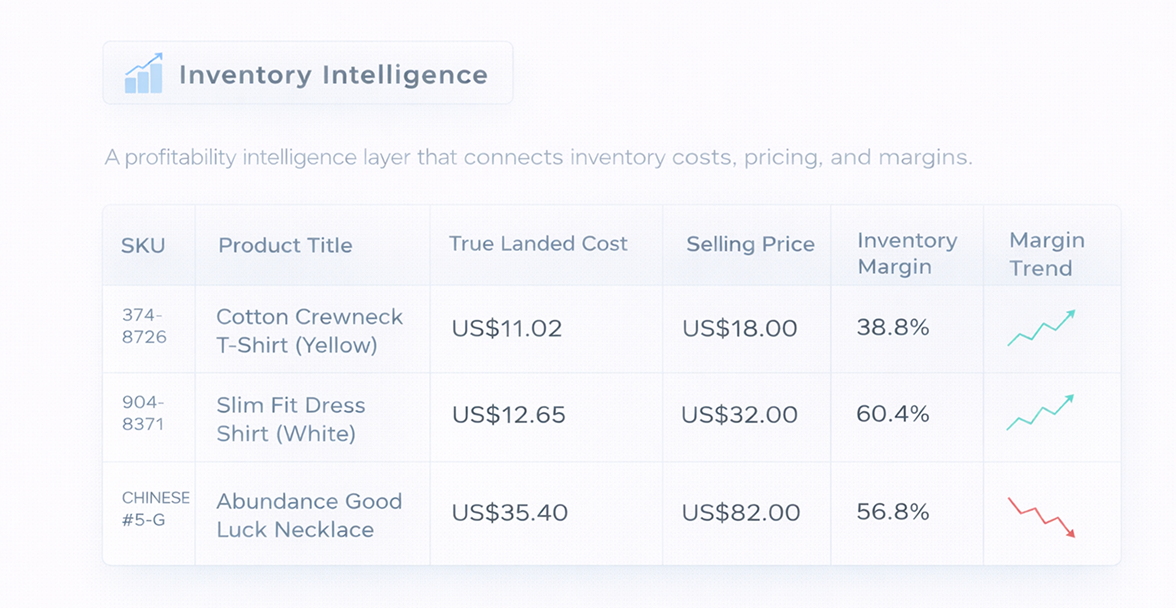
Task: Sort by True Landed Cost column header
Action: pyautogui.click(x=538, y=244)
